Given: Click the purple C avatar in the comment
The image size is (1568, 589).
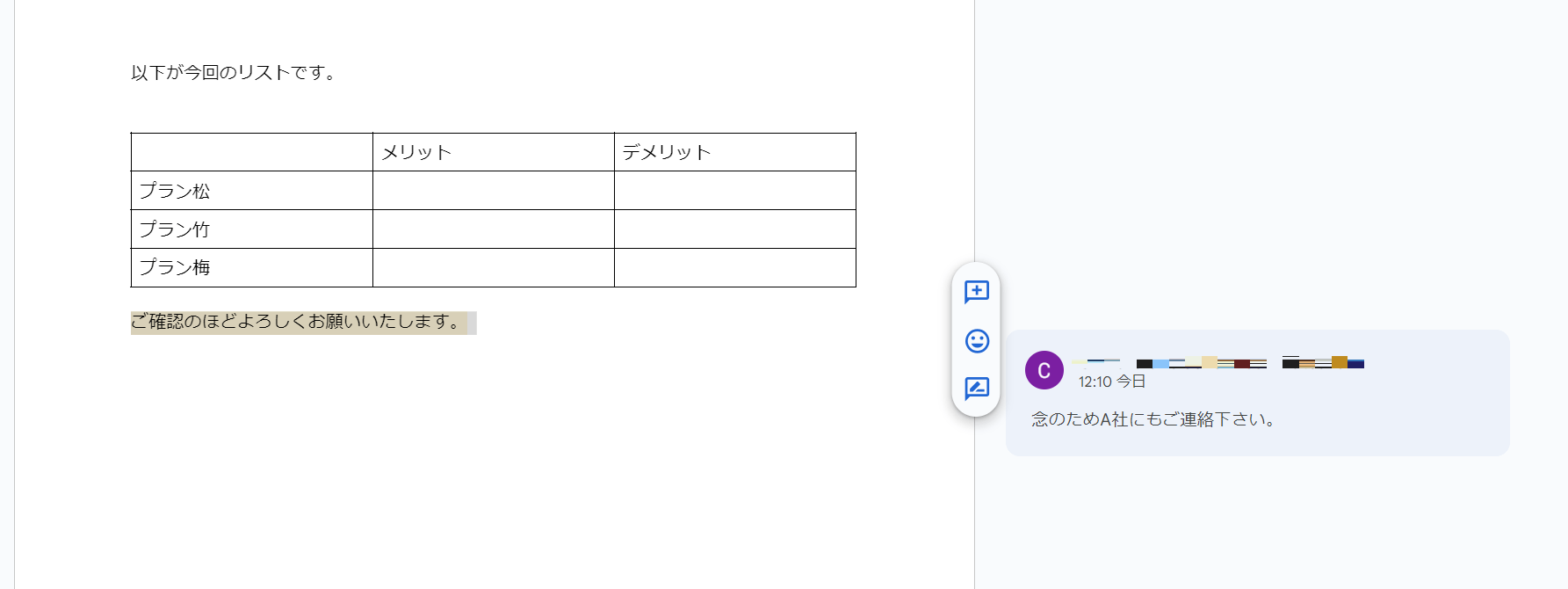Looking at the screenshot, I should 1044,370.
